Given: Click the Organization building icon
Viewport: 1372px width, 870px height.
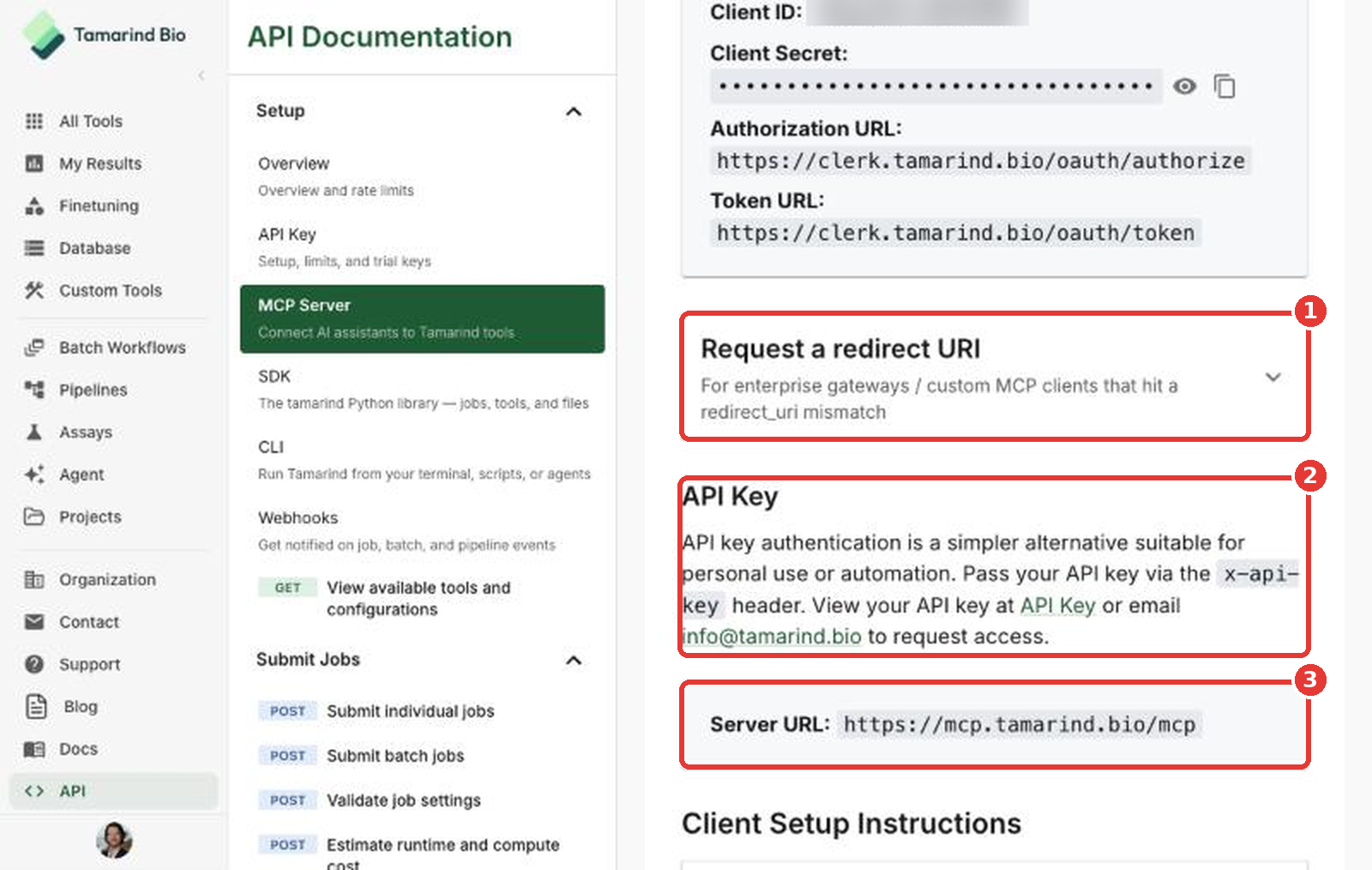Looking at the screenshot, I should [x=34, y=580].
